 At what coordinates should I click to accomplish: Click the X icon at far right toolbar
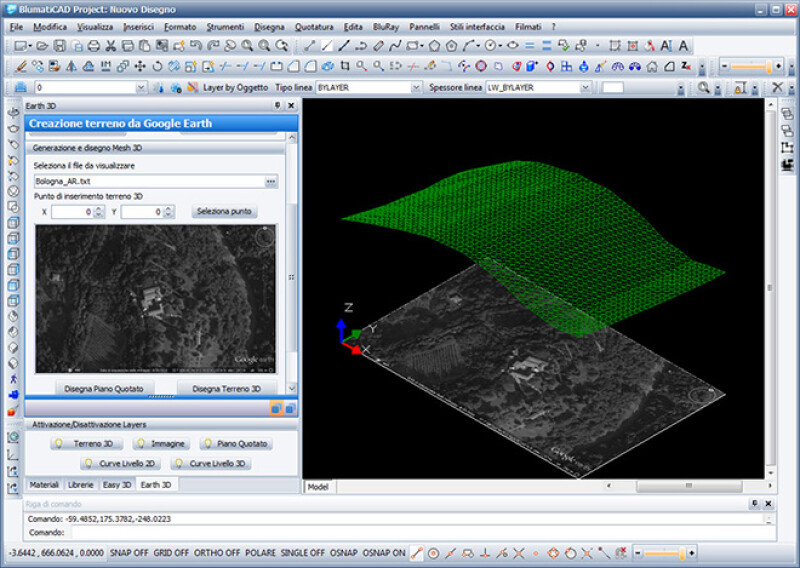tap(777, 88)
